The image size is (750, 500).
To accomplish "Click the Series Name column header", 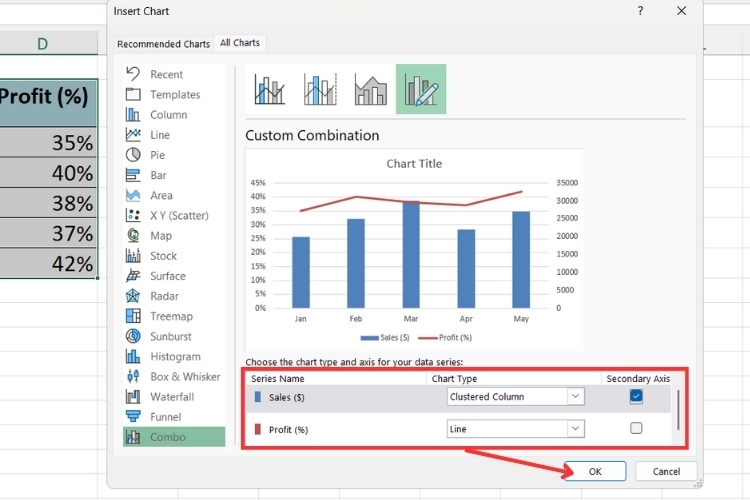I will [x=277, y=378].
